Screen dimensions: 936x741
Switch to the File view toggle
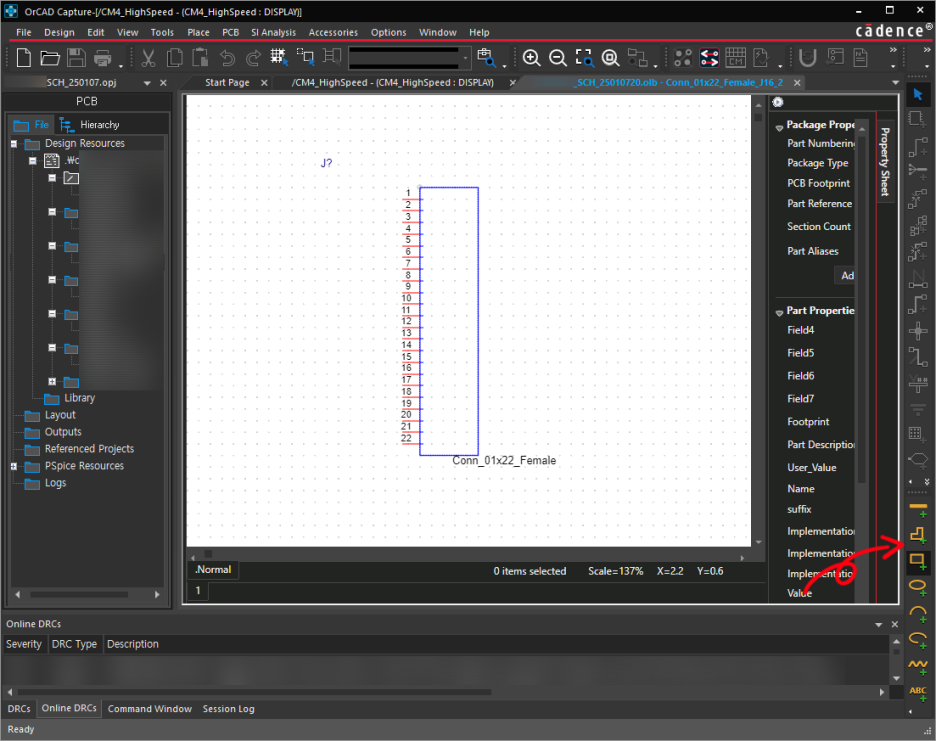click(32, 125)
